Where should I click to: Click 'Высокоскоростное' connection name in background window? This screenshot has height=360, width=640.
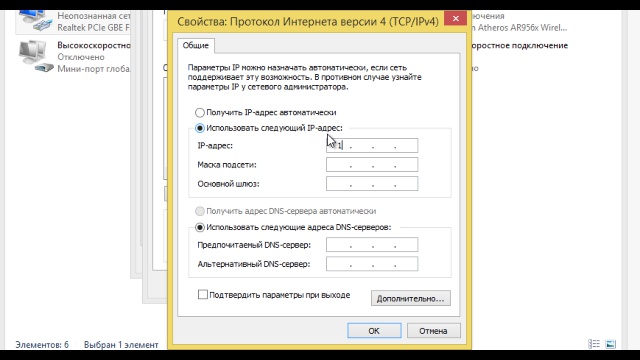tap(94, 45)
